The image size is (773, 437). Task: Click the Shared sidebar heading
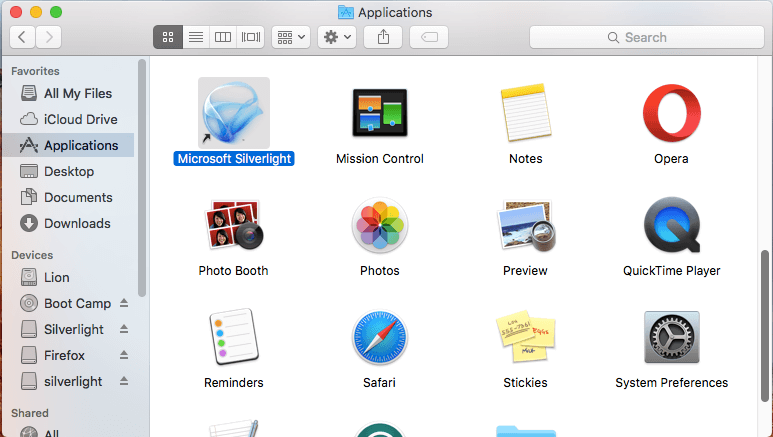click(30, 413)
